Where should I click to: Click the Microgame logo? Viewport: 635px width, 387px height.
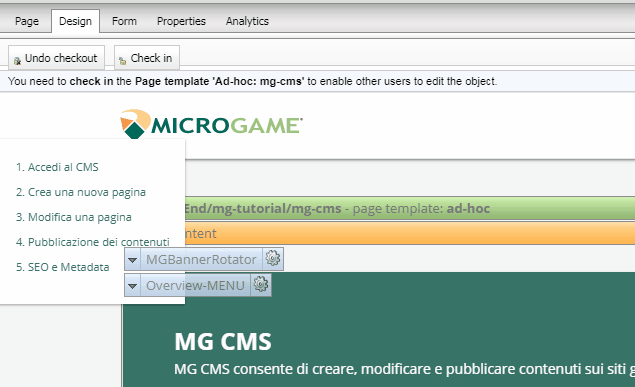coord(211,124)
